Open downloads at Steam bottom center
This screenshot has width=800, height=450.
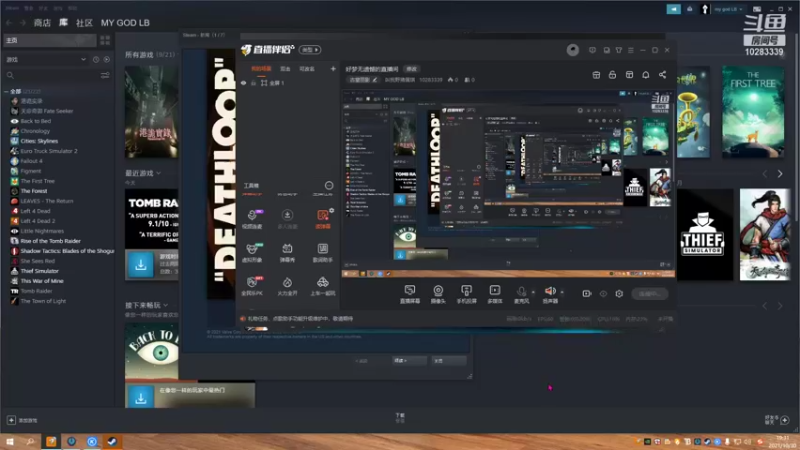(400, 418)
